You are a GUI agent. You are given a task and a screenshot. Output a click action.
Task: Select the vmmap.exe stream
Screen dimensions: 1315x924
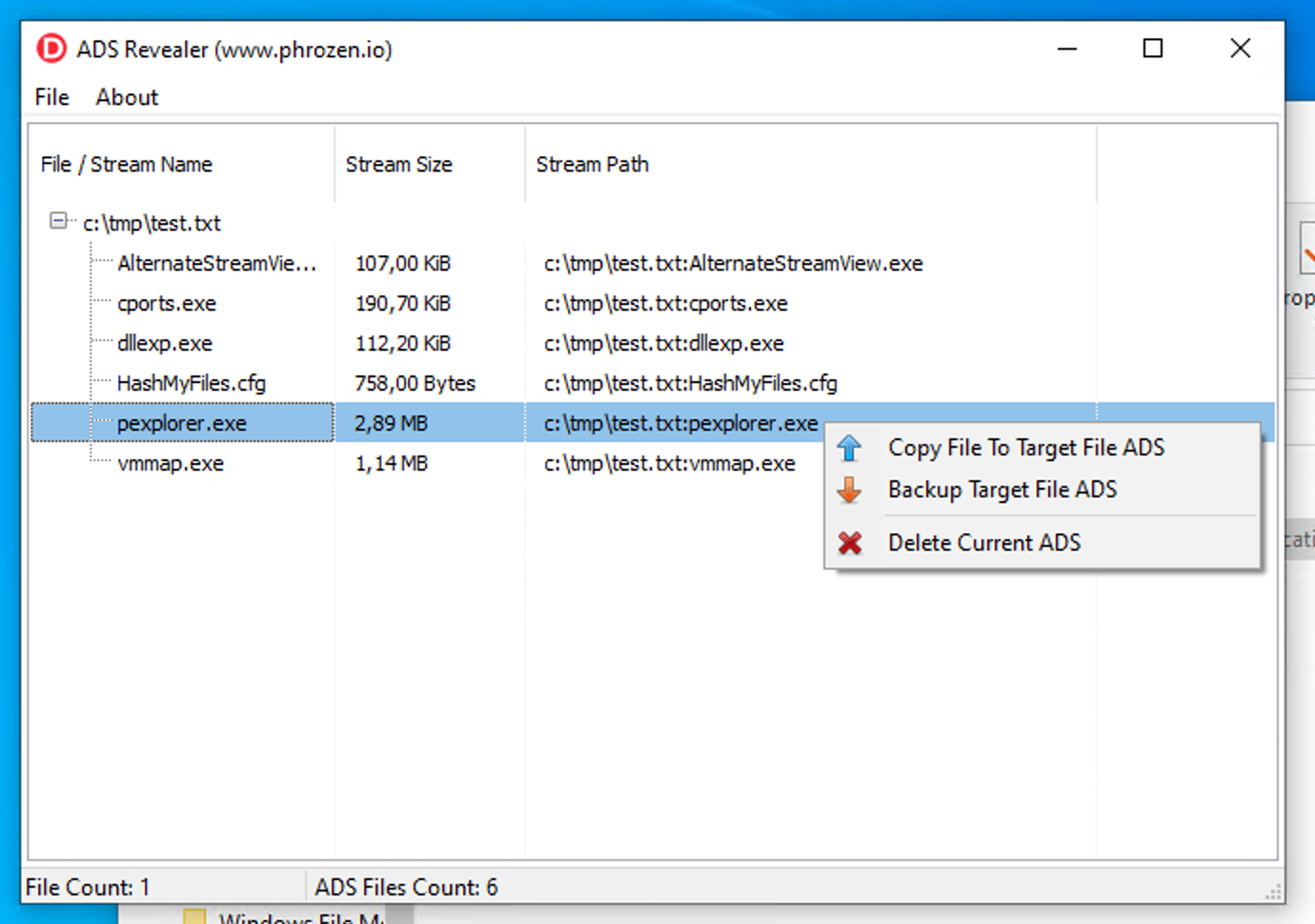click(171, 463)
